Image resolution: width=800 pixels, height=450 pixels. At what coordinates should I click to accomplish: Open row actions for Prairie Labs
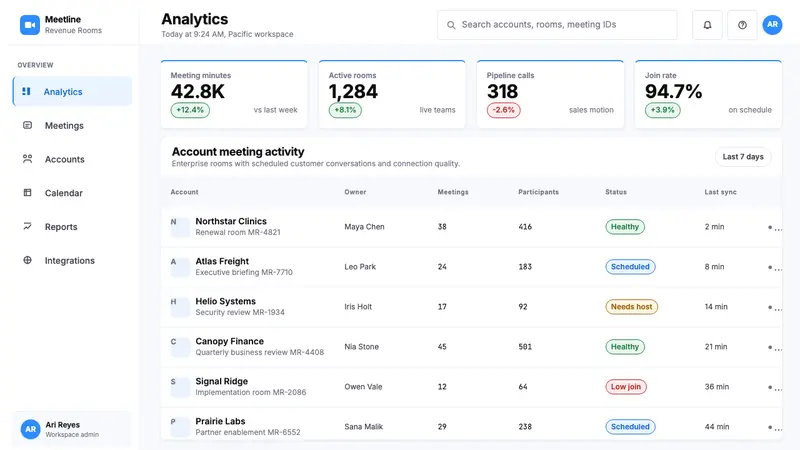tap(774, 428)
